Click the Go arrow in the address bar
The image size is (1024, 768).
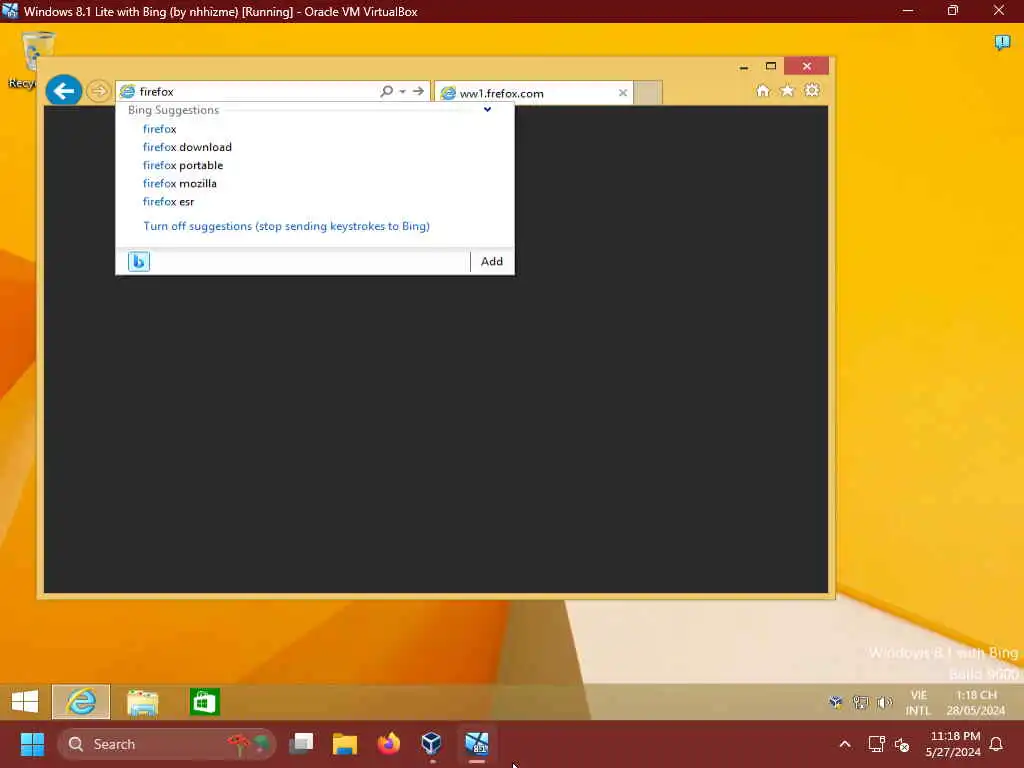point(419,91)
